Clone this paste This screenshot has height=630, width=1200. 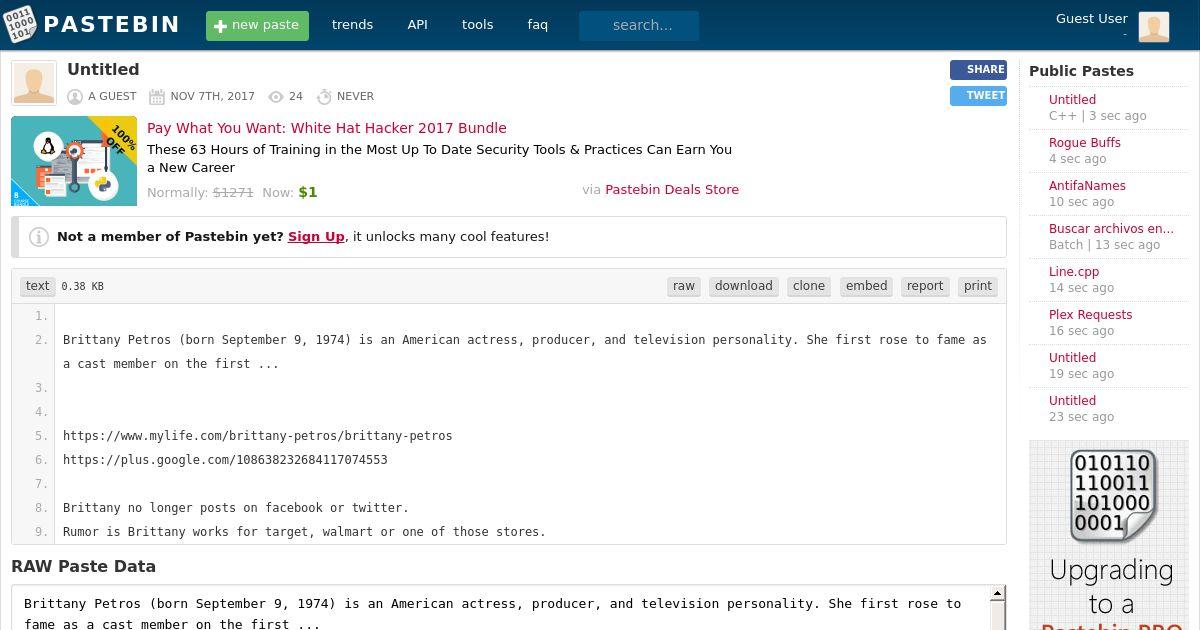[x=809, y=286]
